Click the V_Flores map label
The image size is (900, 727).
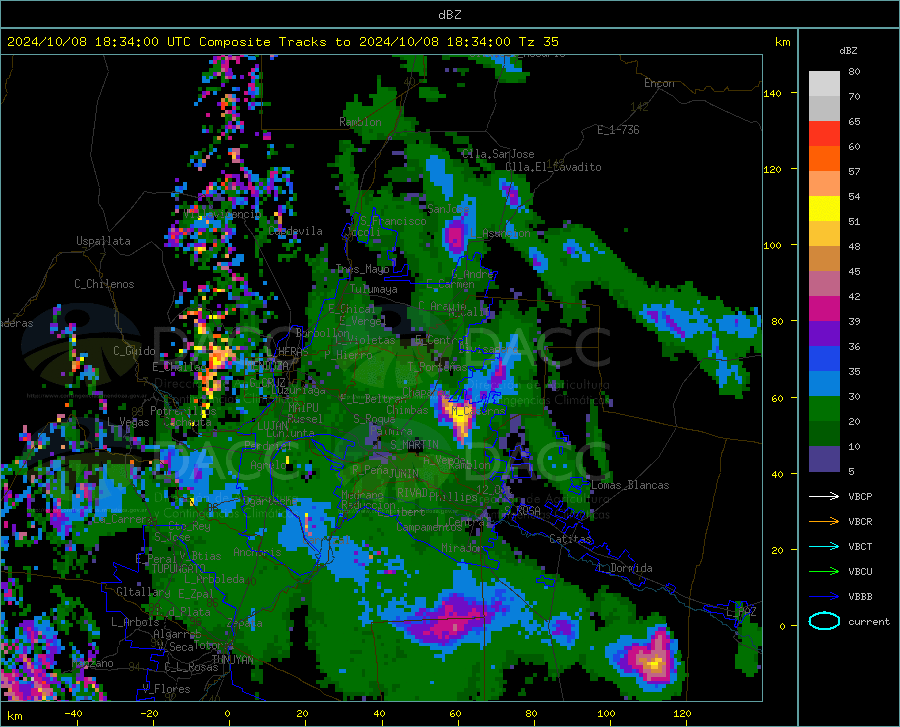166,689
